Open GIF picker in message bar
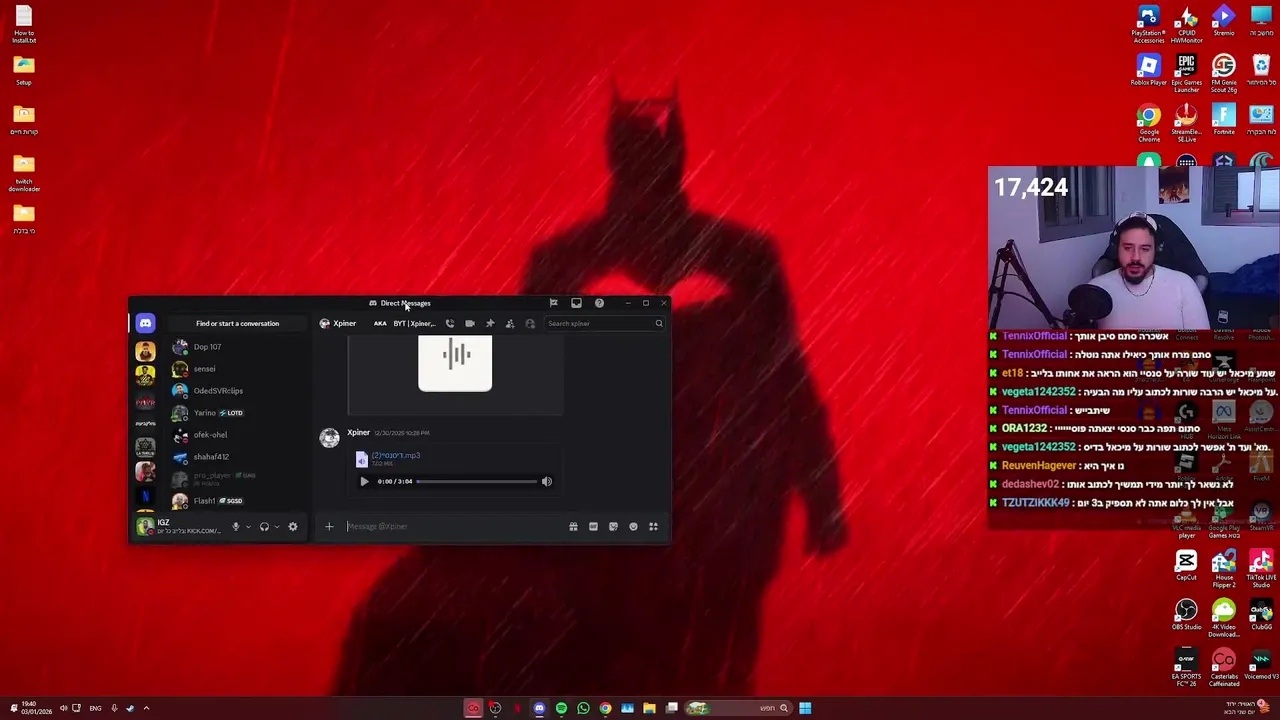 point(593,526)
